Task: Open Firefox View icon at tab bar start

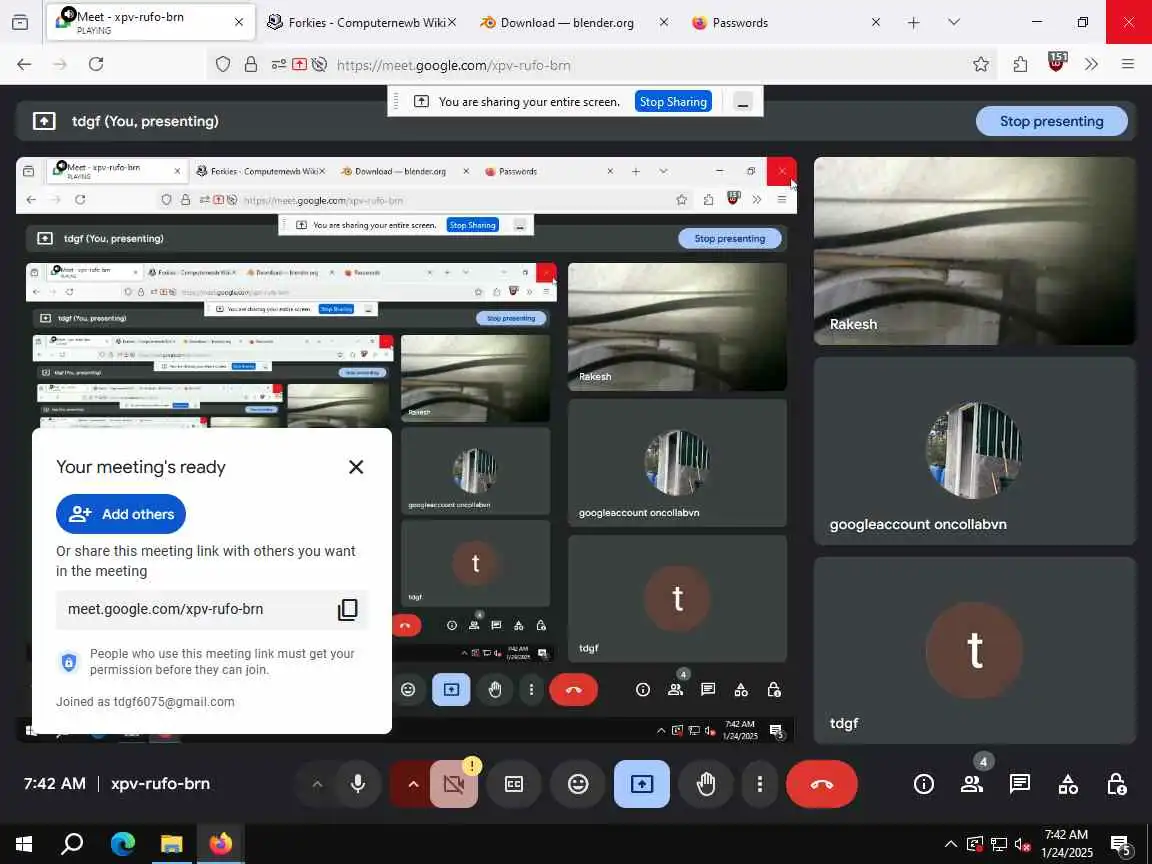Action: click(21, 23)
